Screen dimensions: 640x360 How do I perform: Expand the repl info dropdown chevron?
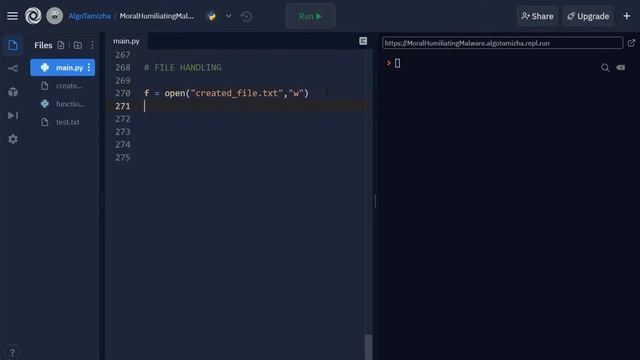click(229, 16)
